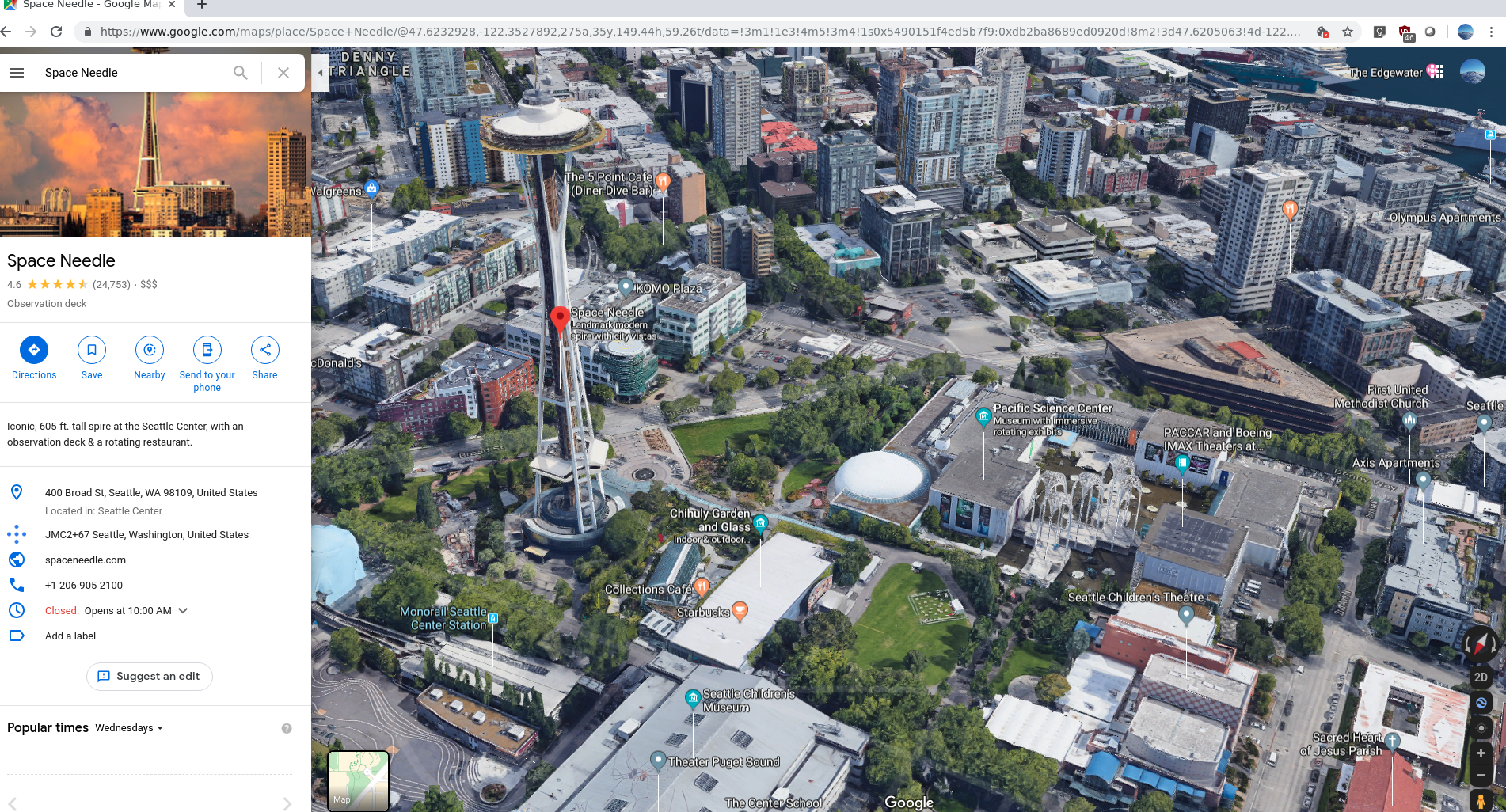The image size is (1506, 812).
Task: Click the Collections Cafe marker
Action: pos(702,586)
